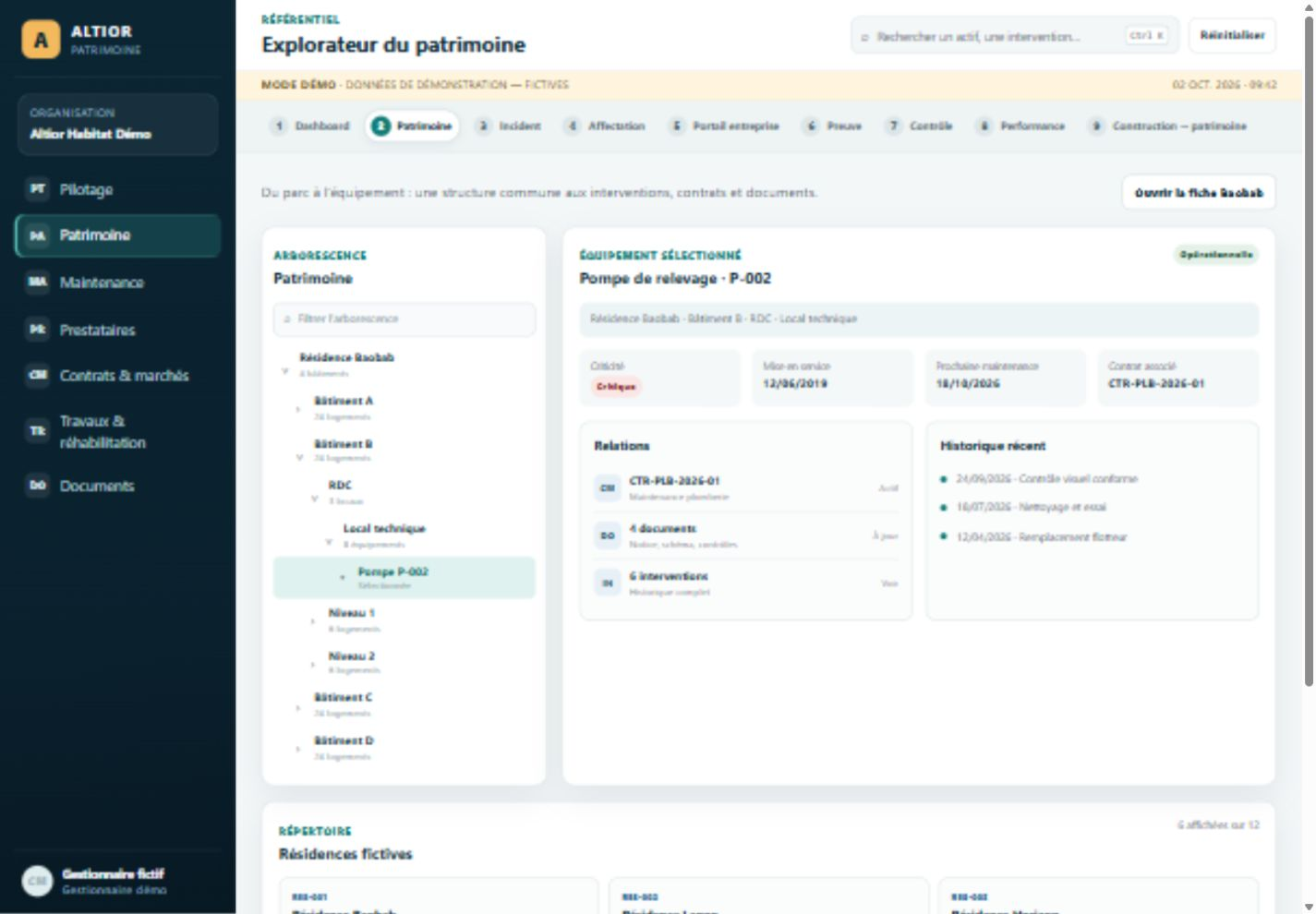Expand the Bâtiment A chevron
The image size is (1316, 914).
click(297, 409)
